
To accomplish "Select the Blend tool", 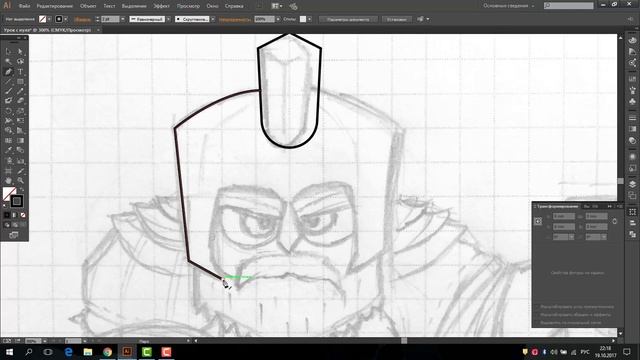I will (x=20, y=150).
